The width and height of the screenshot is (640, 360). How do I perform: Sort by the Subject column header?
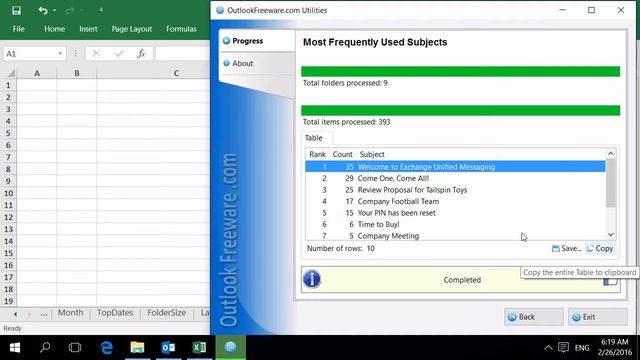(x=427, y=154)
